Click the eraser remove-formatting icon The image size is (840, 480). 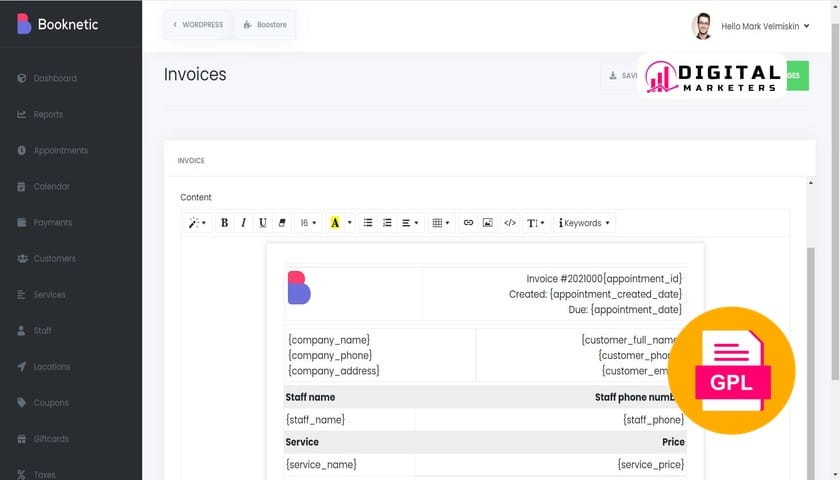[282, 223]
